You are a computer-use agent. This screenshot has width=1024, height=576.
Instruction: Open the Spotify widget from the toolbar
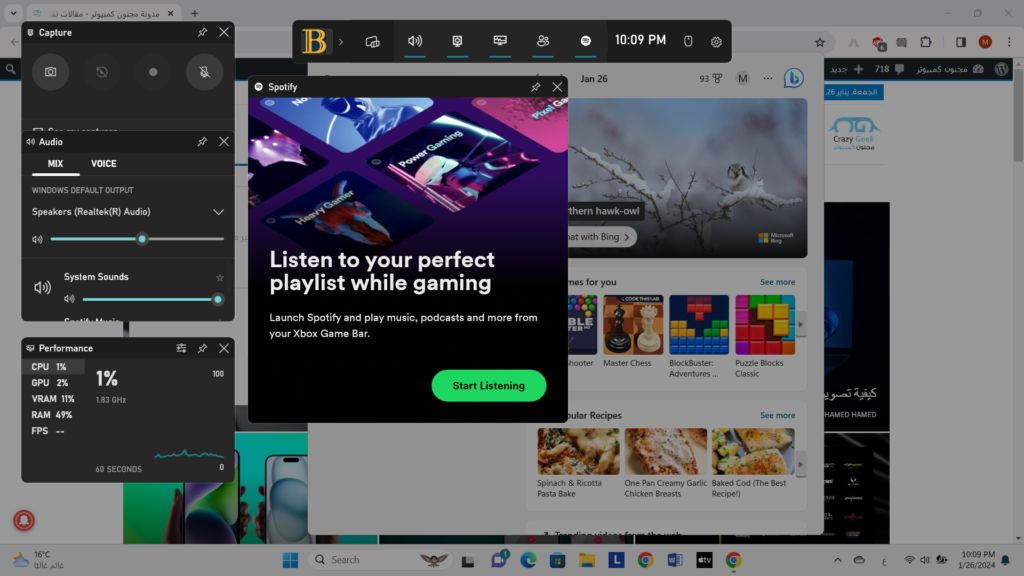coord(586,41)
